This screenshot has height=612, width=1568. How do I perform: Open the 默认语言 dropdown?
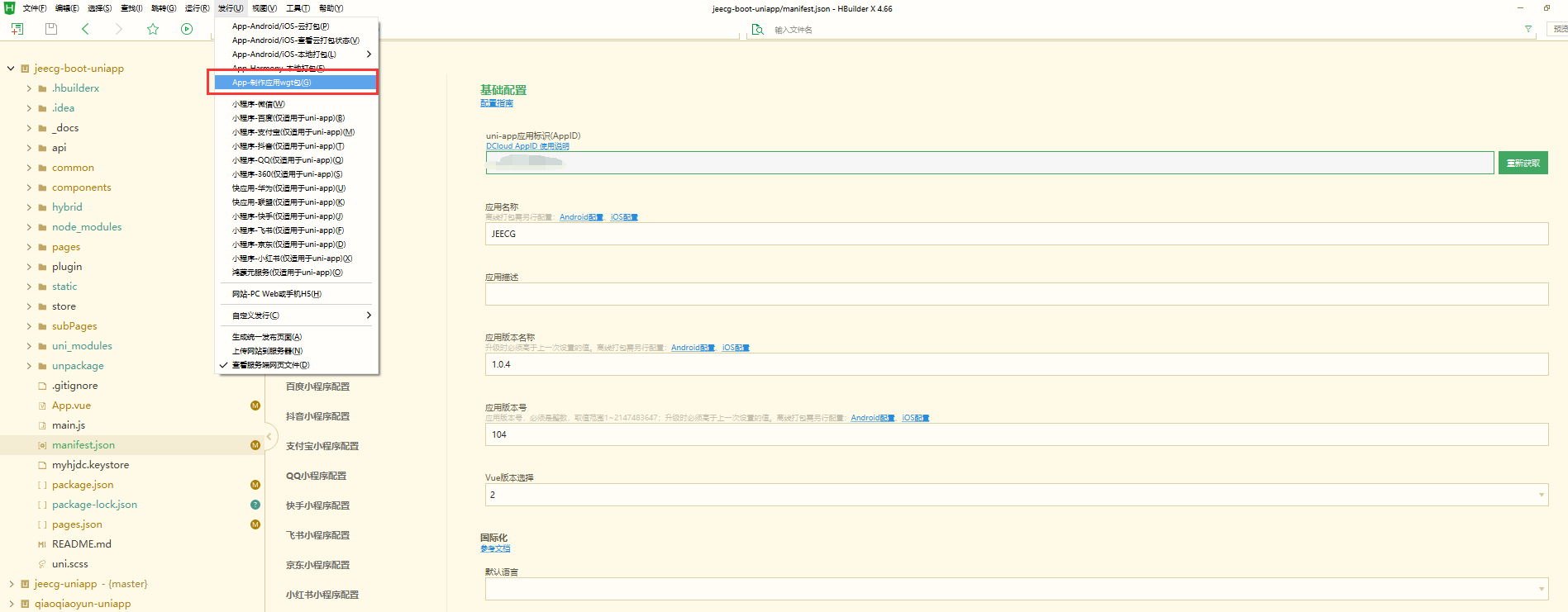tap(1016, 589)
